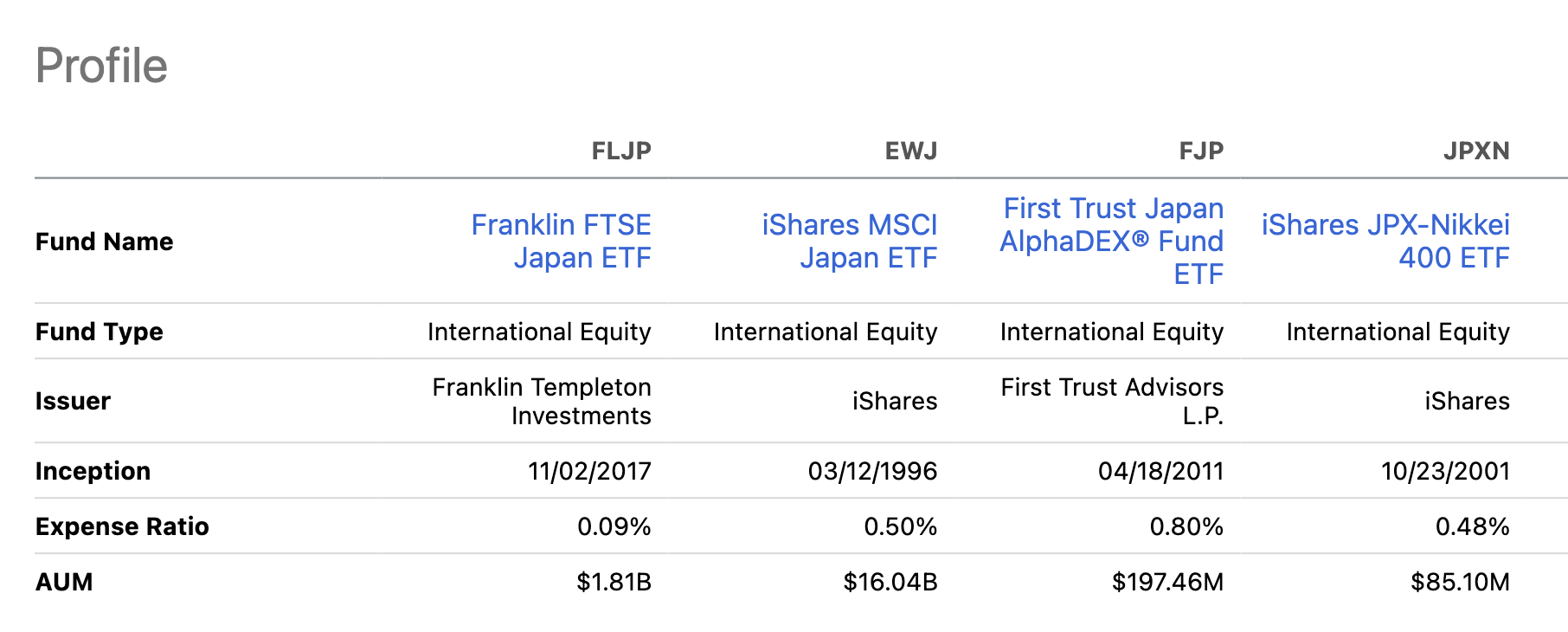Click the Franklin Templeton Investments issuer cell

coord(541,401)
